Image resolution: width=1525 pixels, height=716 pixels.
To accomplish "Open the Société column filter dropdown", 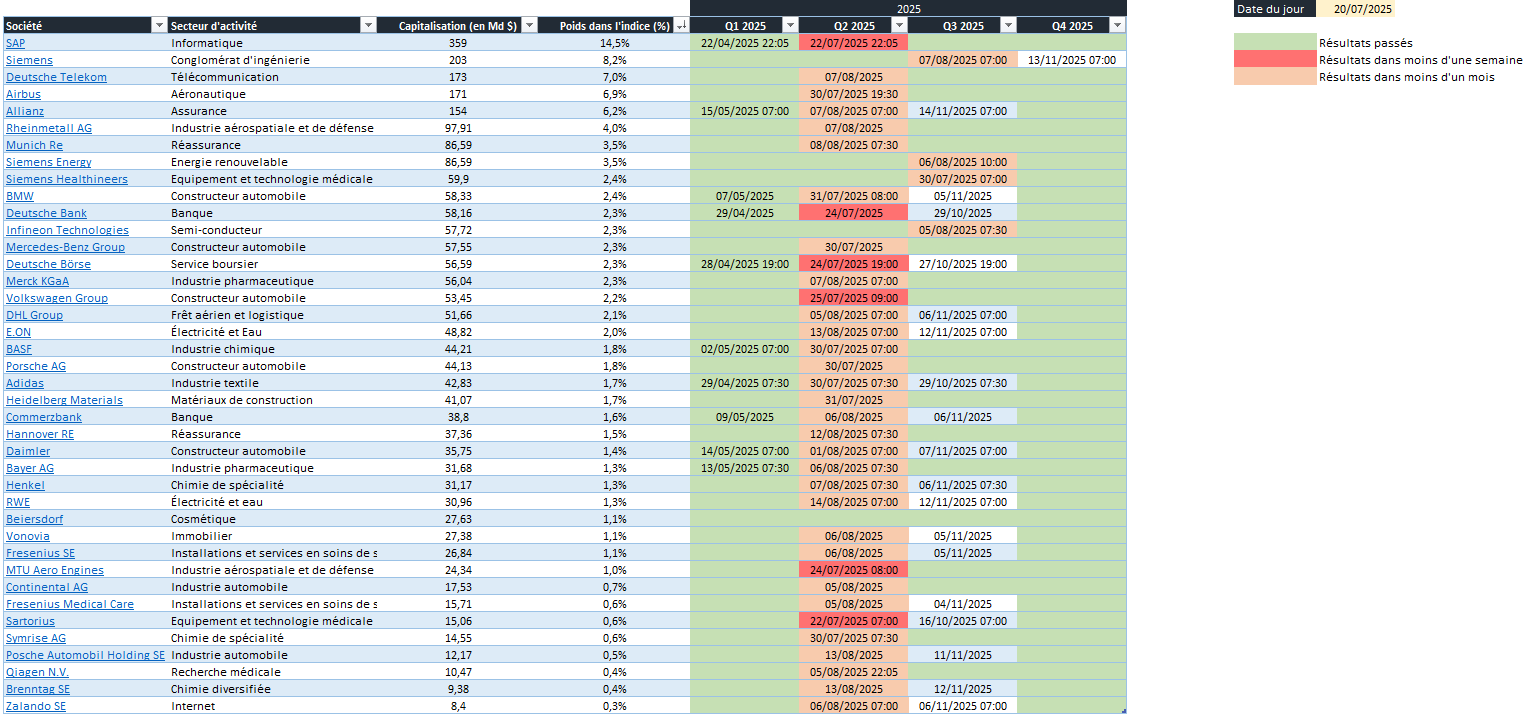I will (159, 25).
